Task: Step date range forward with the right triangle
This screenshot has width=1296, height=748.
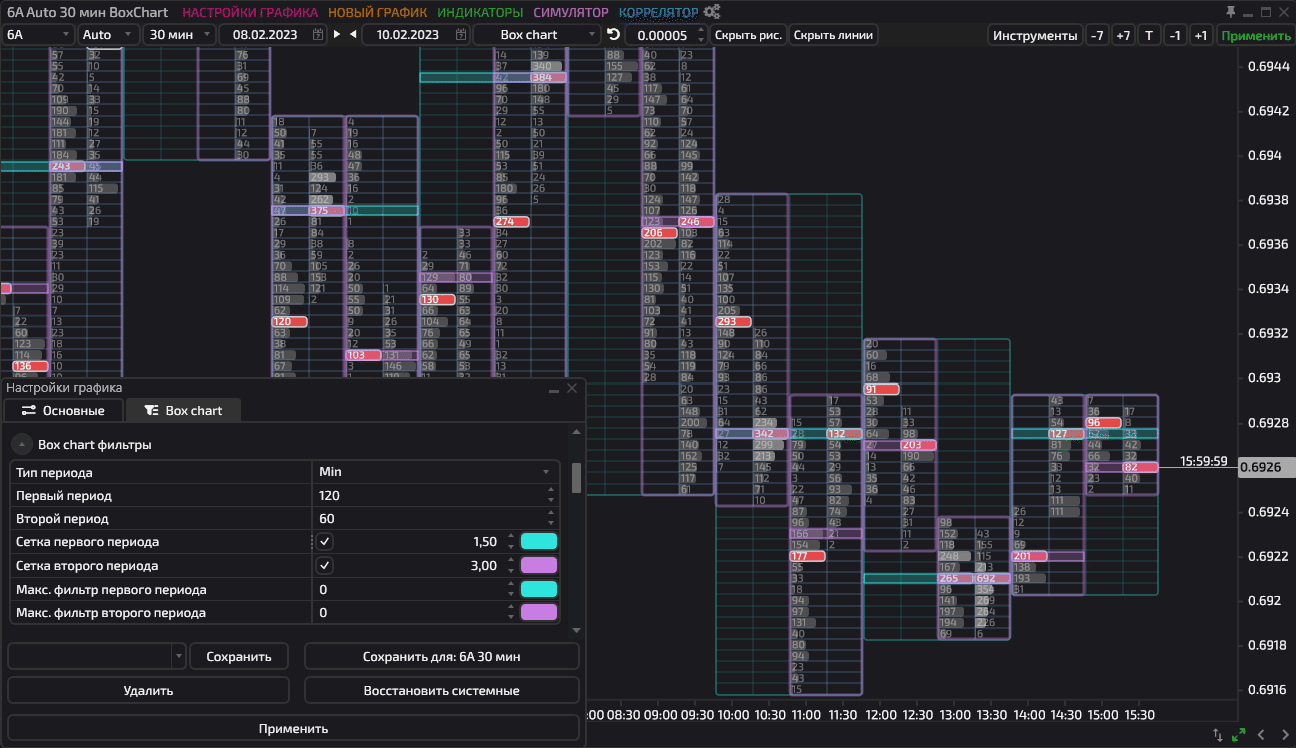Action: 337,35
